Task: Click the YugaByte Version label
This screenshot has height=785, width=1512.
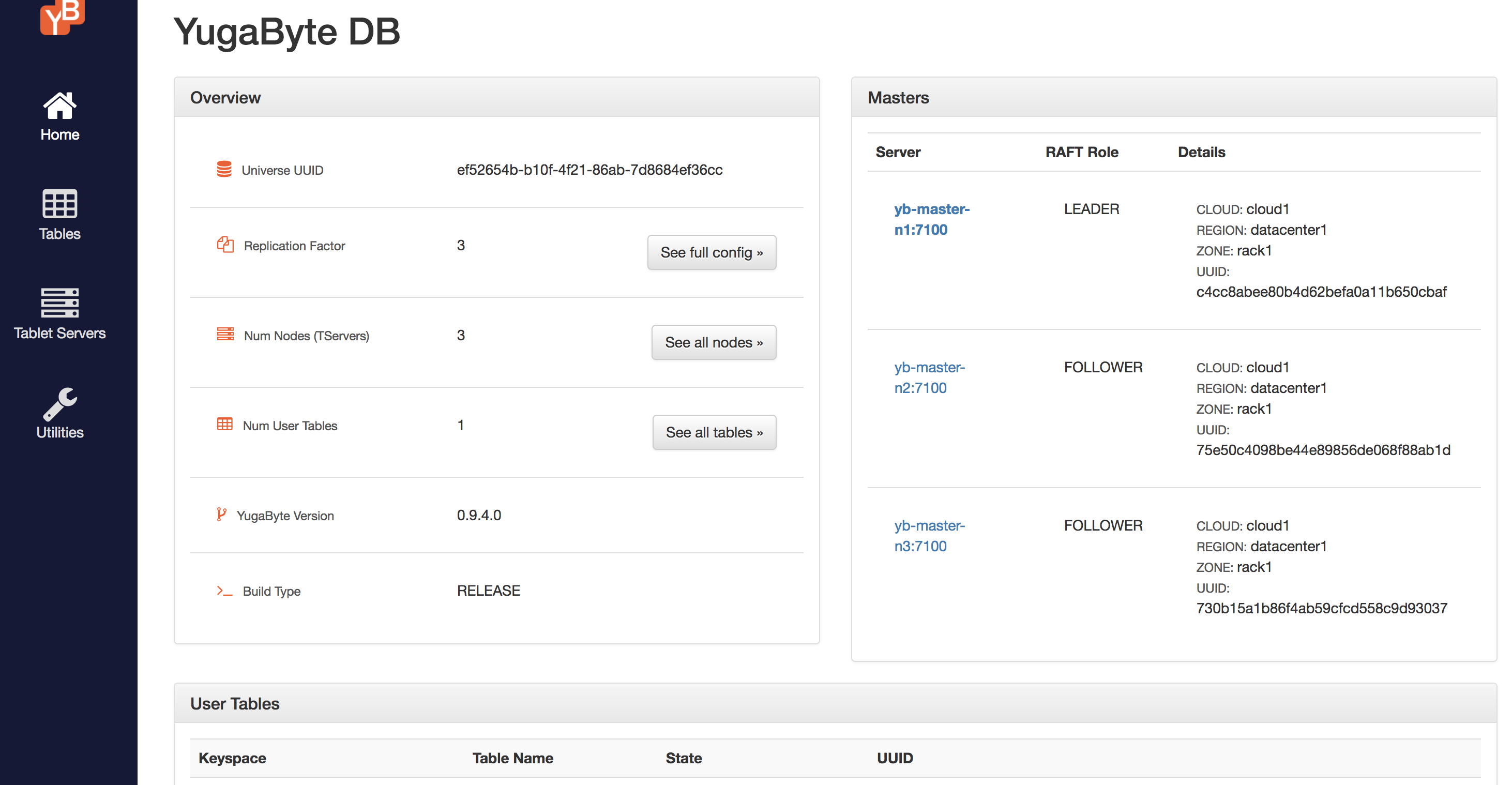Action: [285, 516]
